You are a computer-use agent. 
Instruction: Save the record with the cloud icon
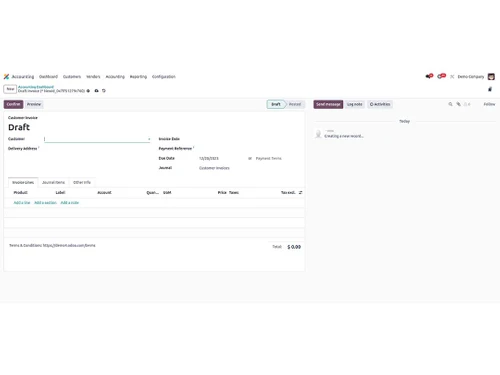97,91
